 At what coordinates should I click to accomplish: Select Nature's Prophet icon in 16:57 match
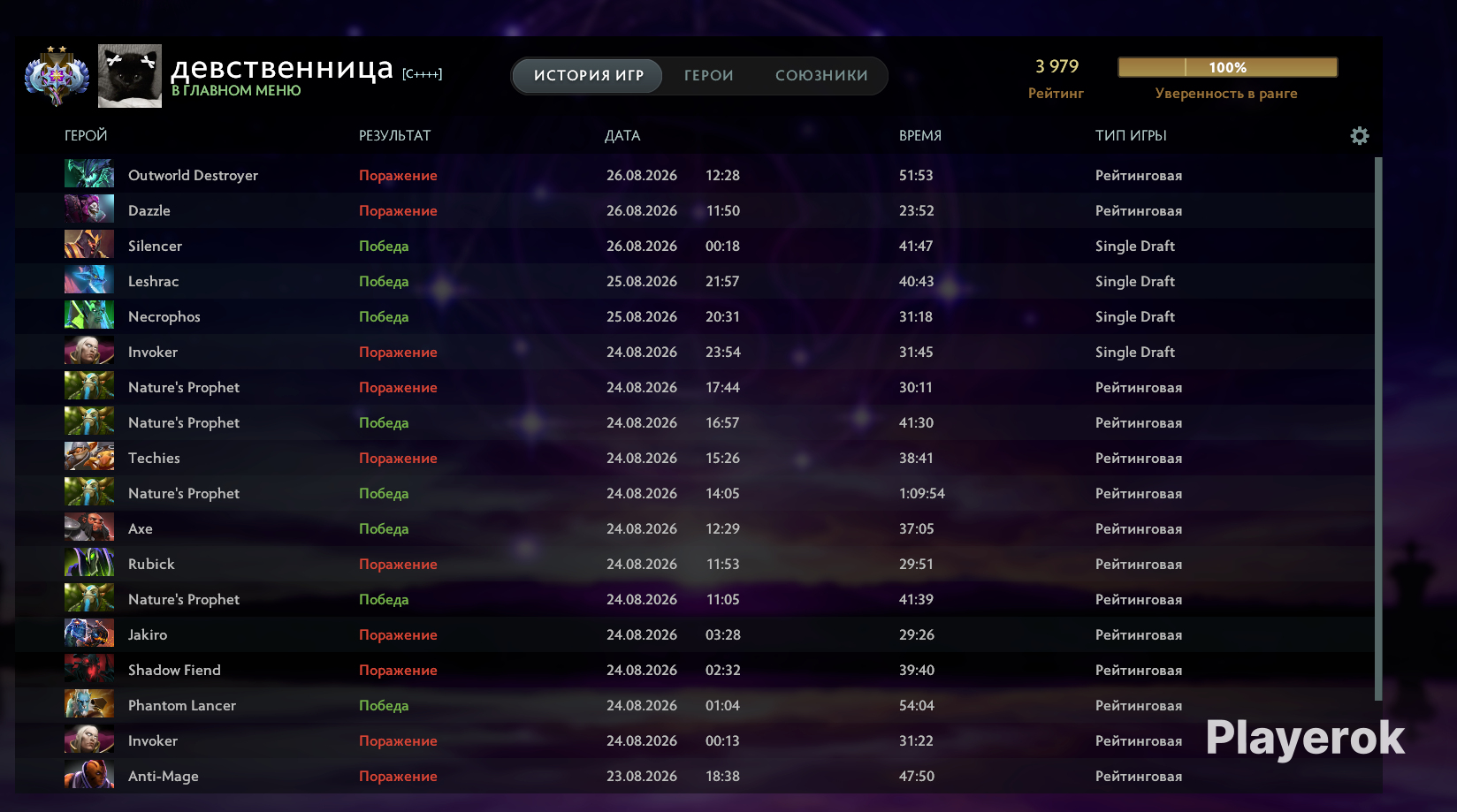pyautogui.click(x=89, y=421)
